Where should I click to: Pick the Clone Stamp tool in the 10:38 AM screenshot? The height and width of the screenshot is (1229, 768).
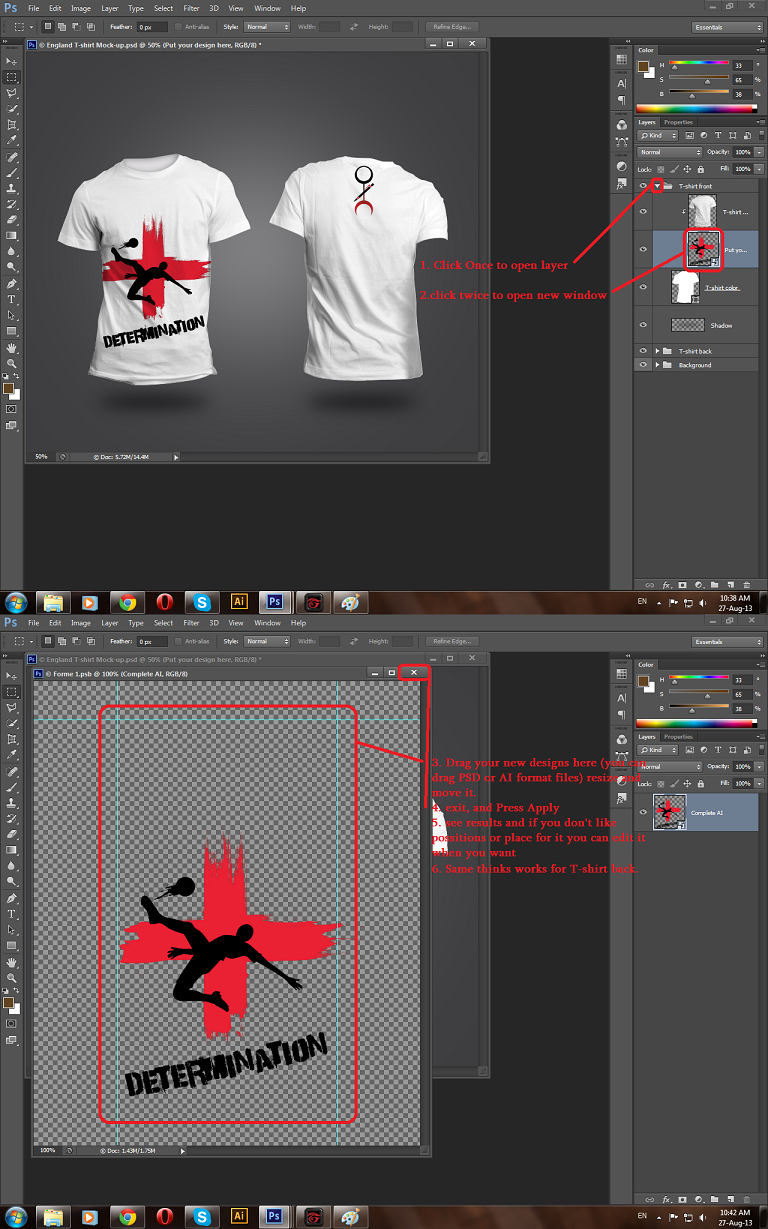tap(12, 188)
